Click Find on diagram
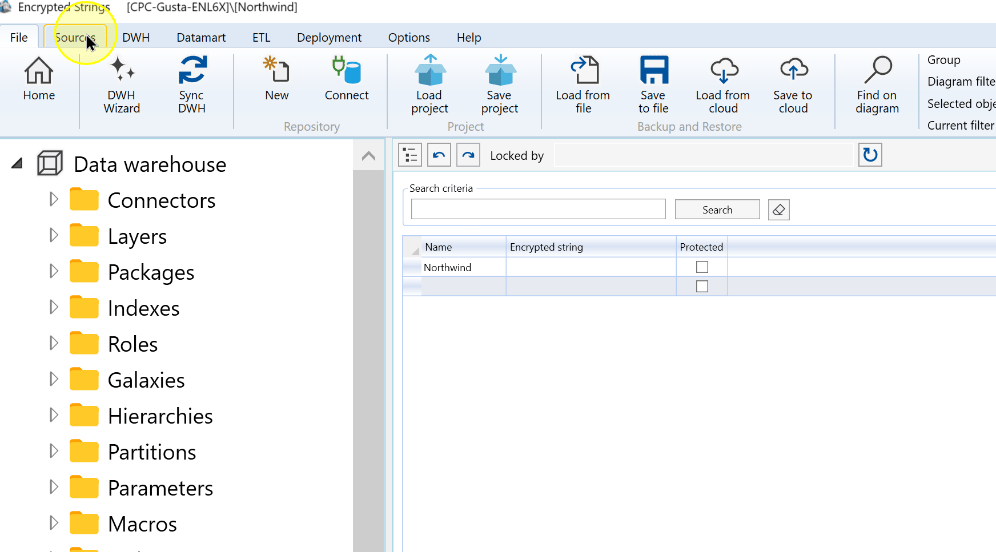996x552 pixels. [x=877, y=85]
